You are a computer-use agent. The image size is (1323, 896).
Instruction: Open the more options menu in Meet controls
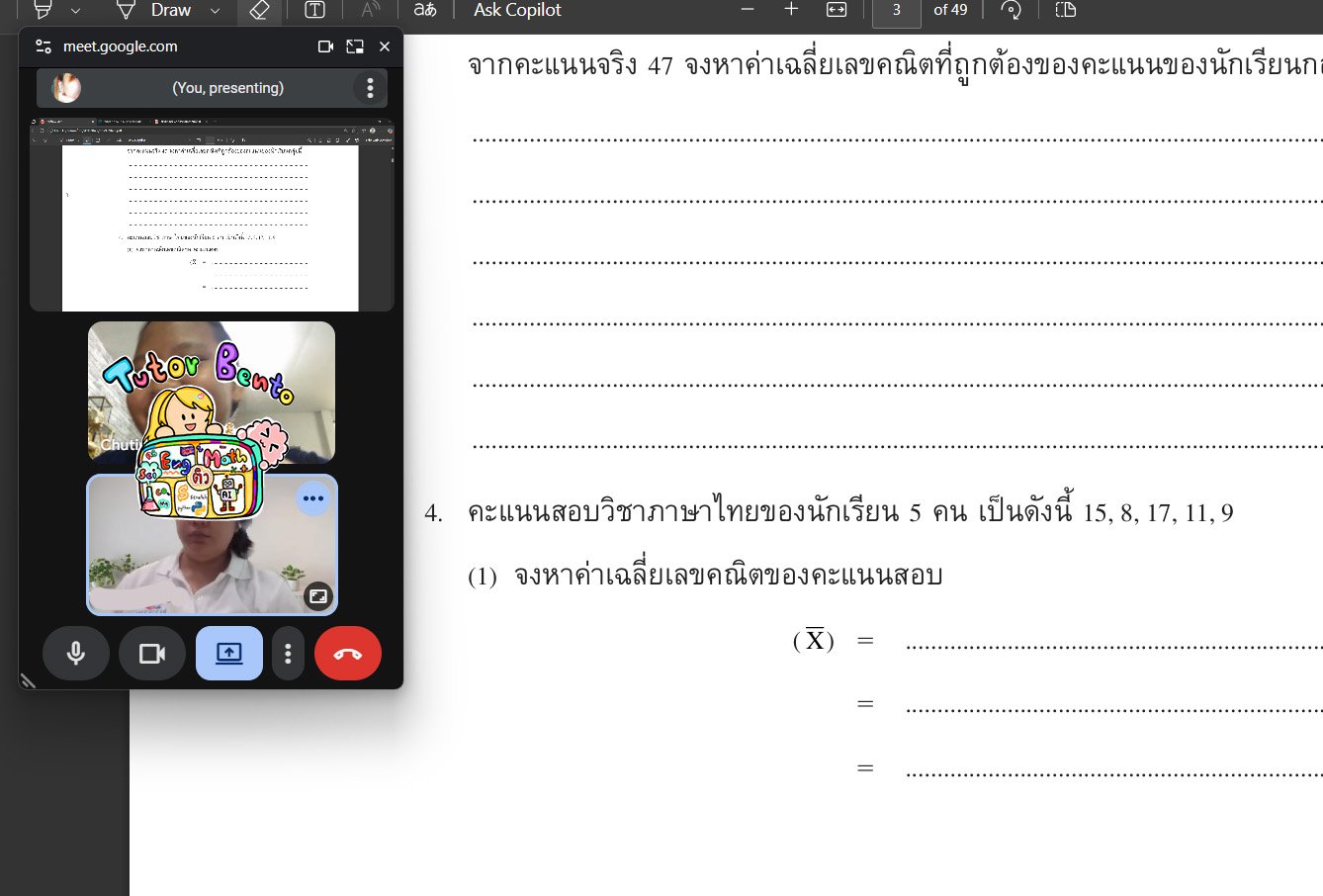tap(288, 653)
